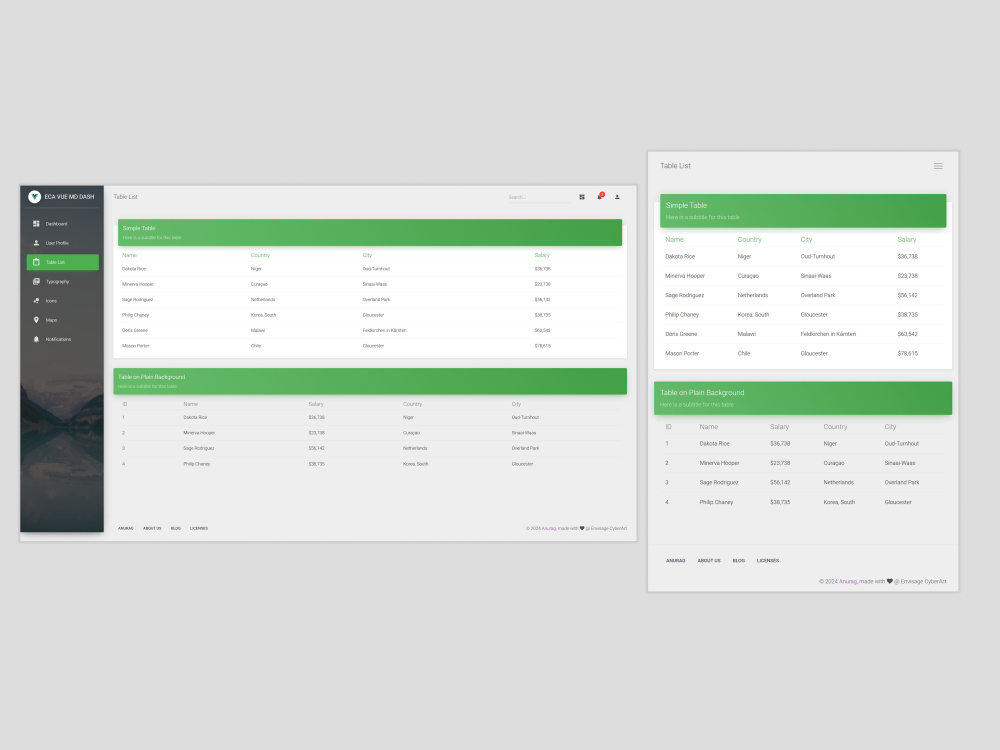The height and width of the screenshot is (750, 1000).
Task: Select the Typography icon in the sidebar
Action: click(36, 281)
